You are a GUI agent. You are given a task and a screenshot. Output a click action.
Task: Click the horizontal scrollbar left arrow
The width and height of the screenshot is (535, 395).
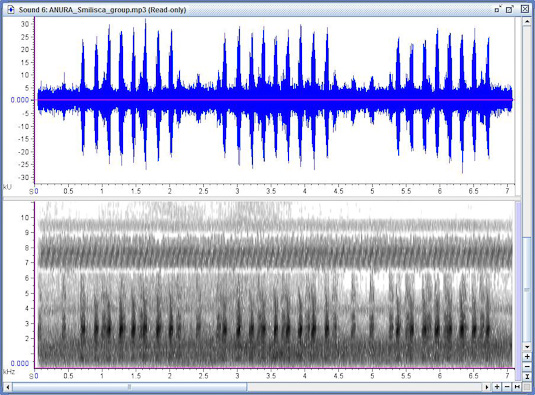(x=7, y=387)
